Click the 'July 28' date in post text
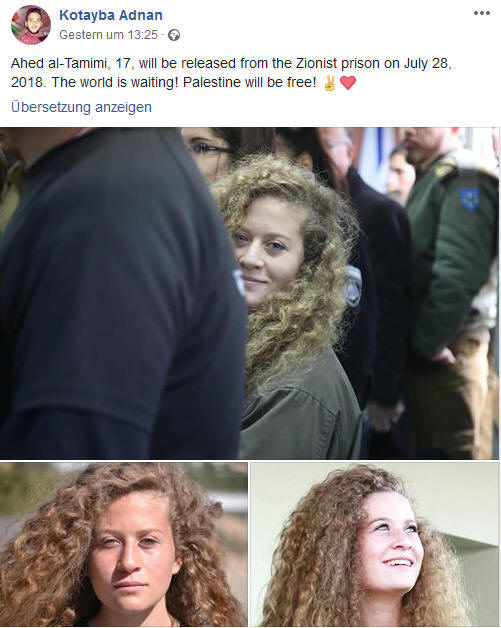Image resolution: width=501 pixels, height=628 pixels. pyautogui.click(x=426, y=64)
